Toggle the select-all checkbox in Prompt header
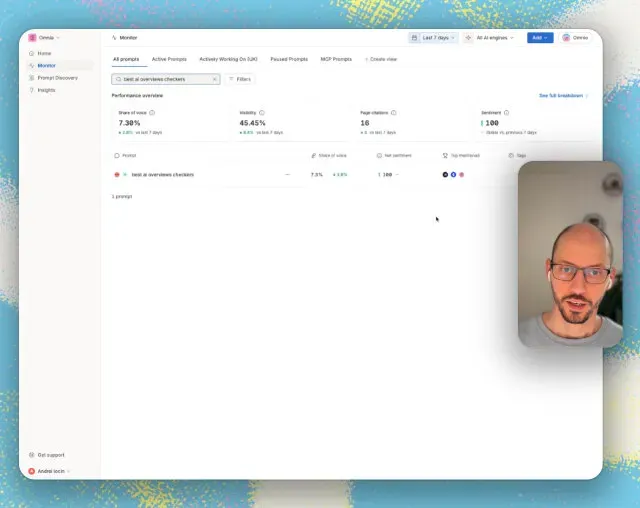The width and height of the screenshot is (640, 508). [117, 155]
